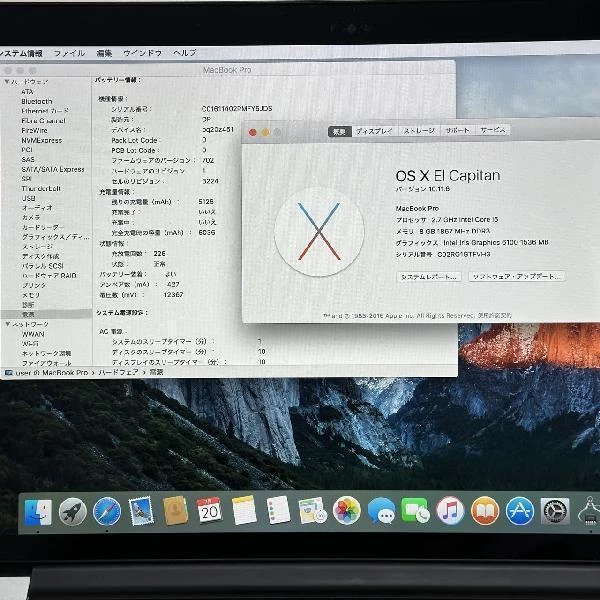Open Safari compass icon in Dock
This screenshot has width=600, height=600.
[x=107, y=511]
